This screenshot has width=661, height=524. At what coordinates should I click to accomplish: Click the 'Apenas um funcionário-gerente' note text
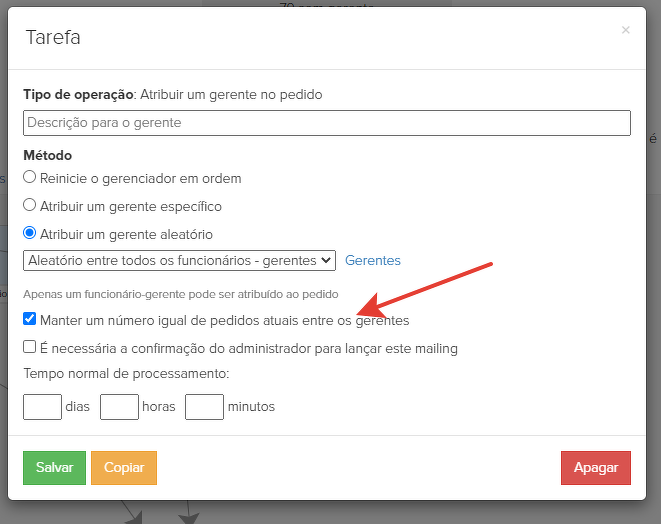[181, 294]
